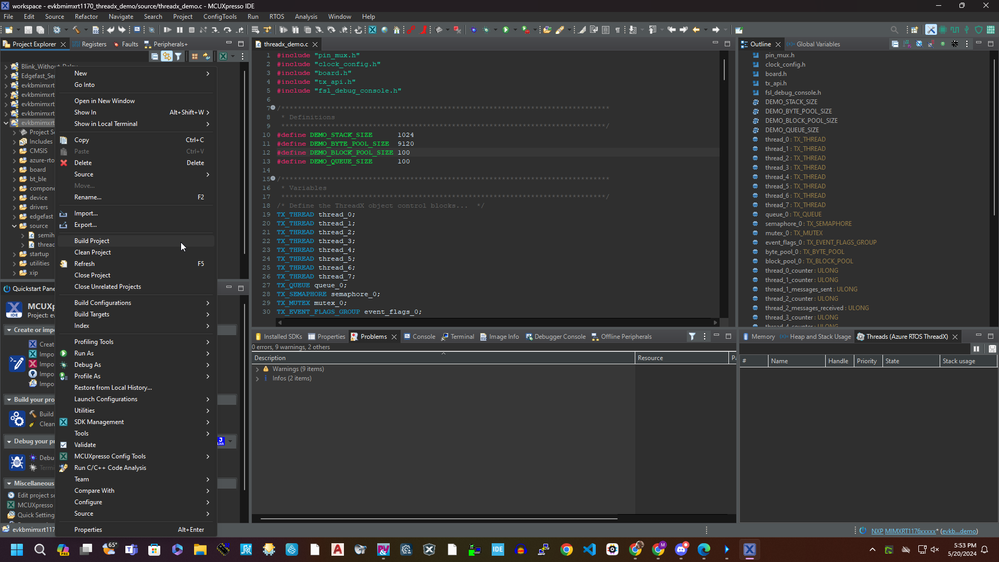The width and height of the screenshot is (999, 562).
Task: Open the Global Variables tab
Action: click(817, 44)
